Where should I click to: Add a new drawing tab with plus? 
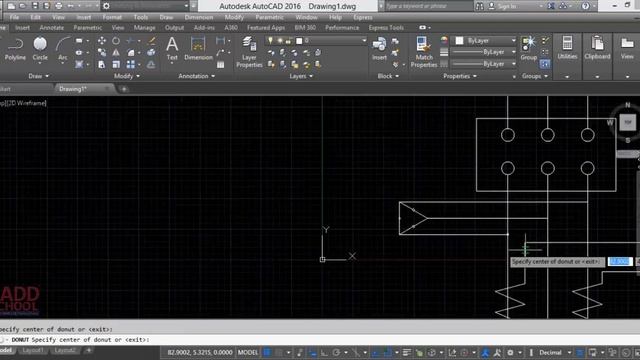(x=124, y=89)
